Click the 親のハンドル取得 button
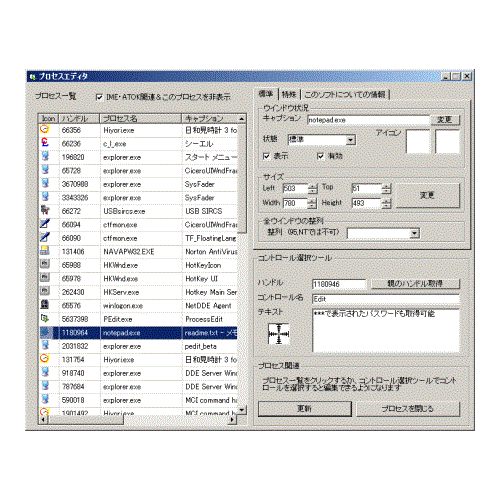Screen dimensions: 500x500 click(415, 284)
